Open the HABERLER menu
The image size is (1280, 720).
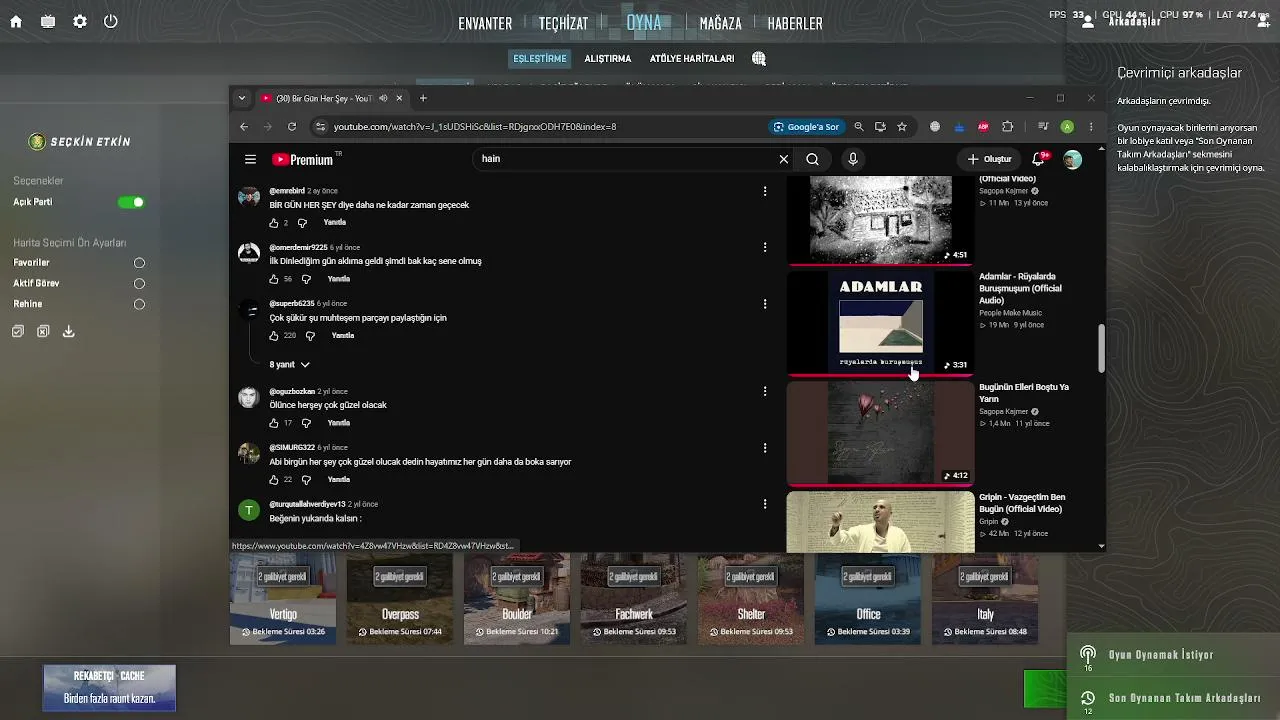[795, 23]
